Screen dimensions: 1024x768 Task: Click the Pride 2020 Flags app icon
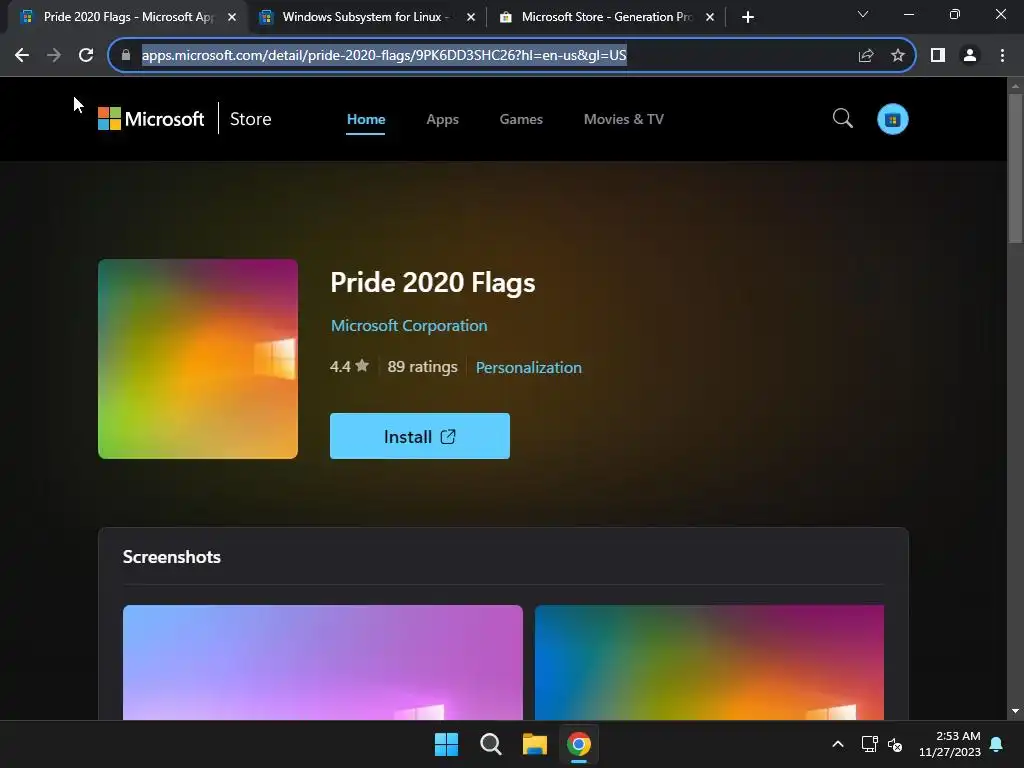point(198,359)
